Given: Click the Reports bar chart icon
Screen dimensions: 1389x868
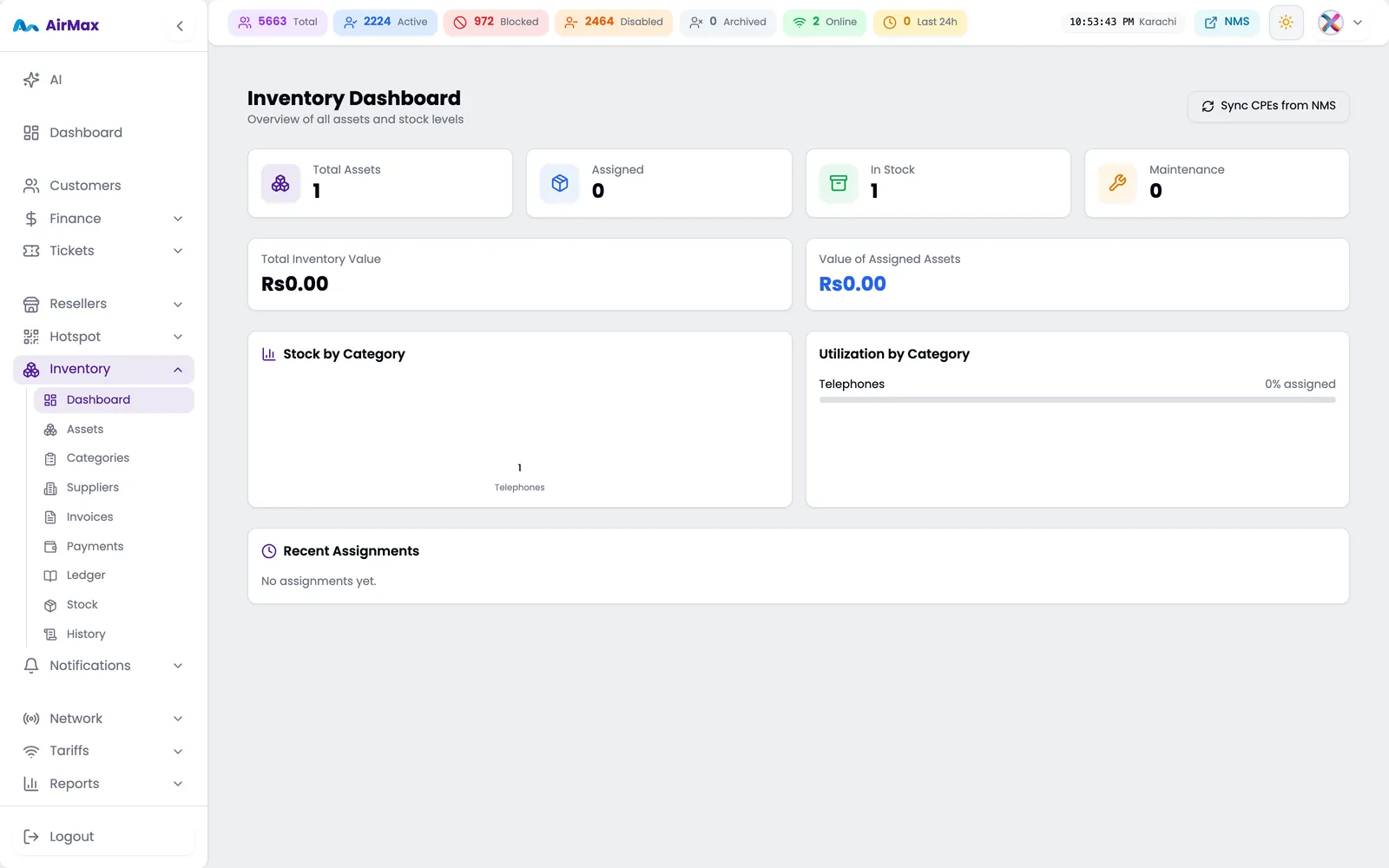Looking at the screenshot, I should point(31,784).
